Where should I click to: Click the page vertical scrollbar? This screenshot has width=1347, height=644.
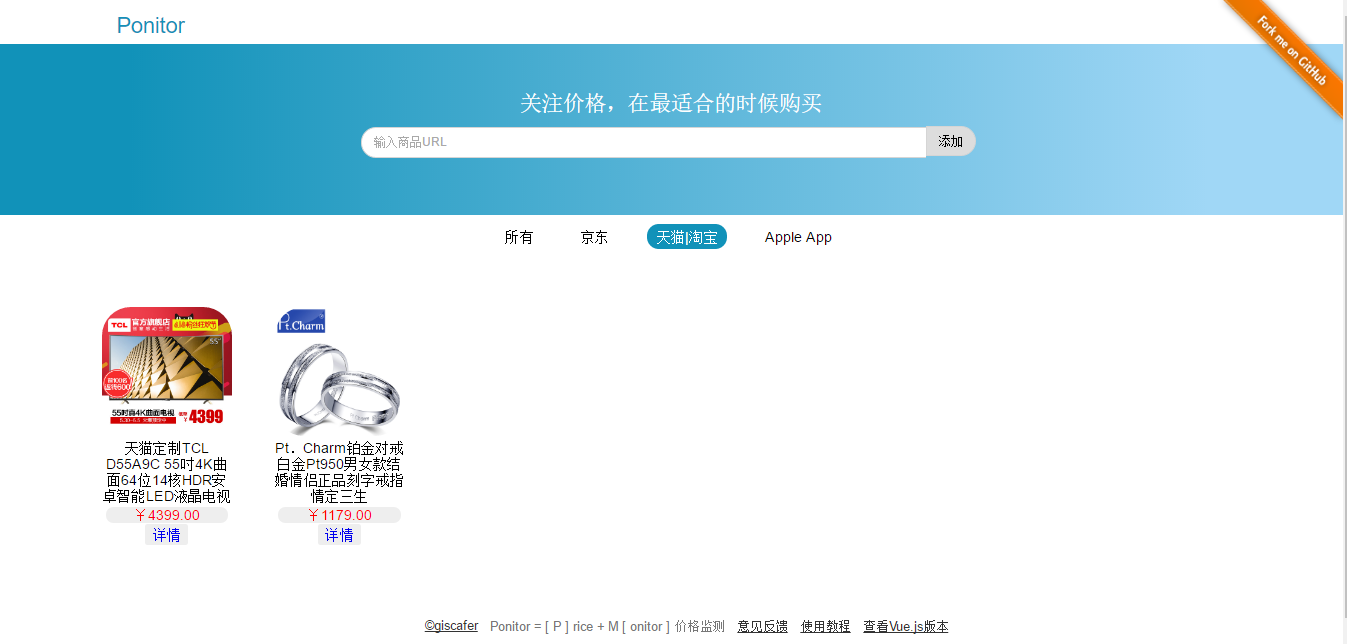1344,322
